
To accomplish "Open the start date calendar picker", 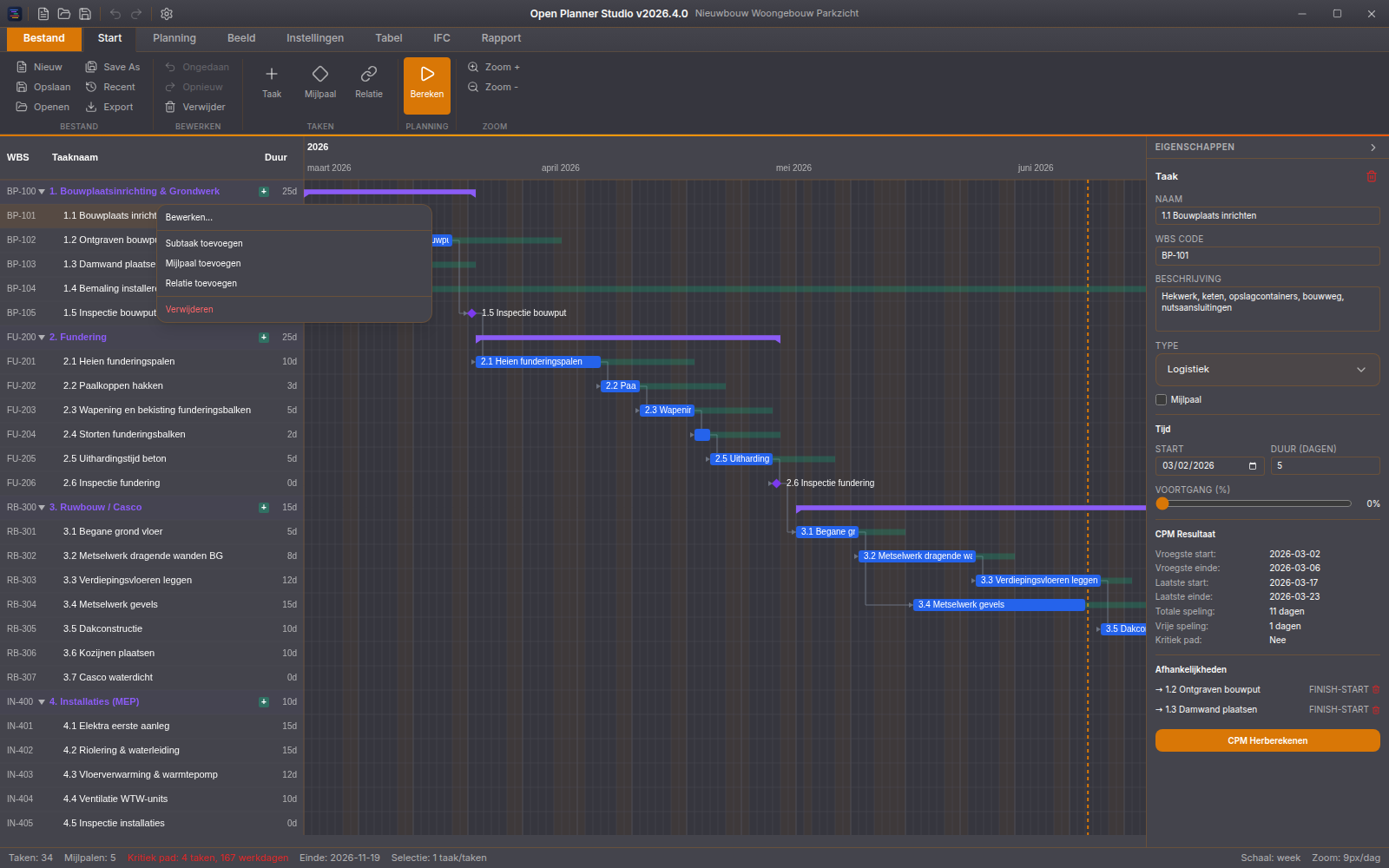I will click(1253, 466).
